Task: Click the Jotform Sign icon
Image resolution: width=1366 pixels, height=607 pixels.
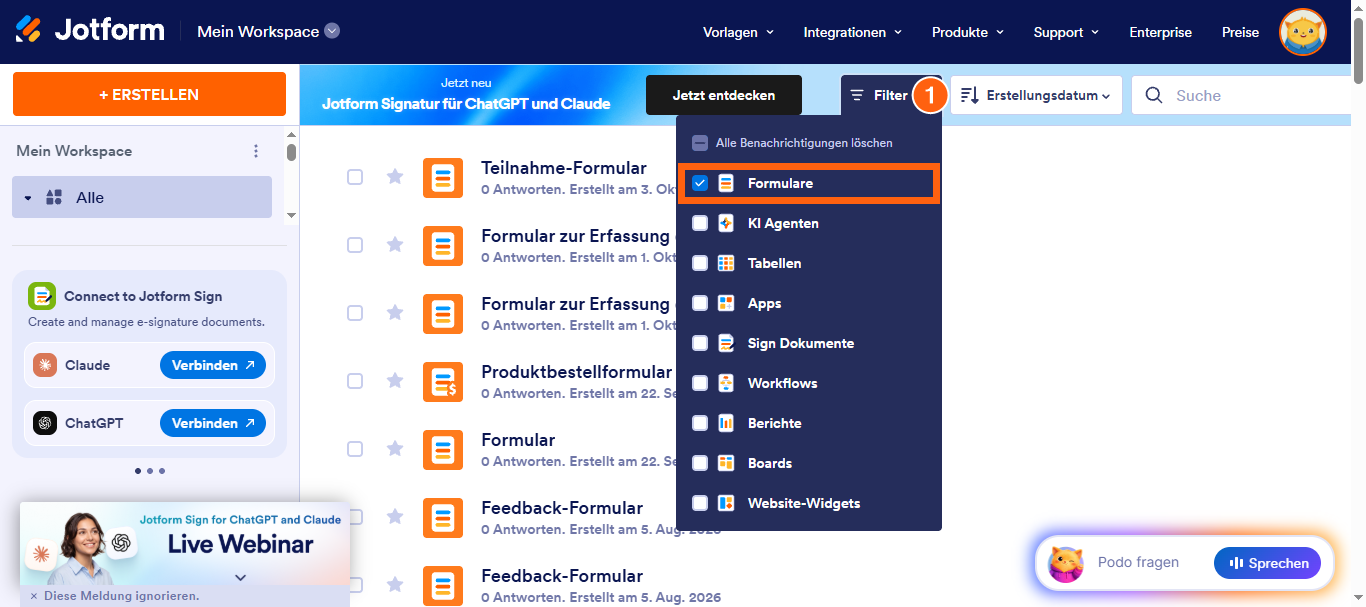Action: pos(42,296)
